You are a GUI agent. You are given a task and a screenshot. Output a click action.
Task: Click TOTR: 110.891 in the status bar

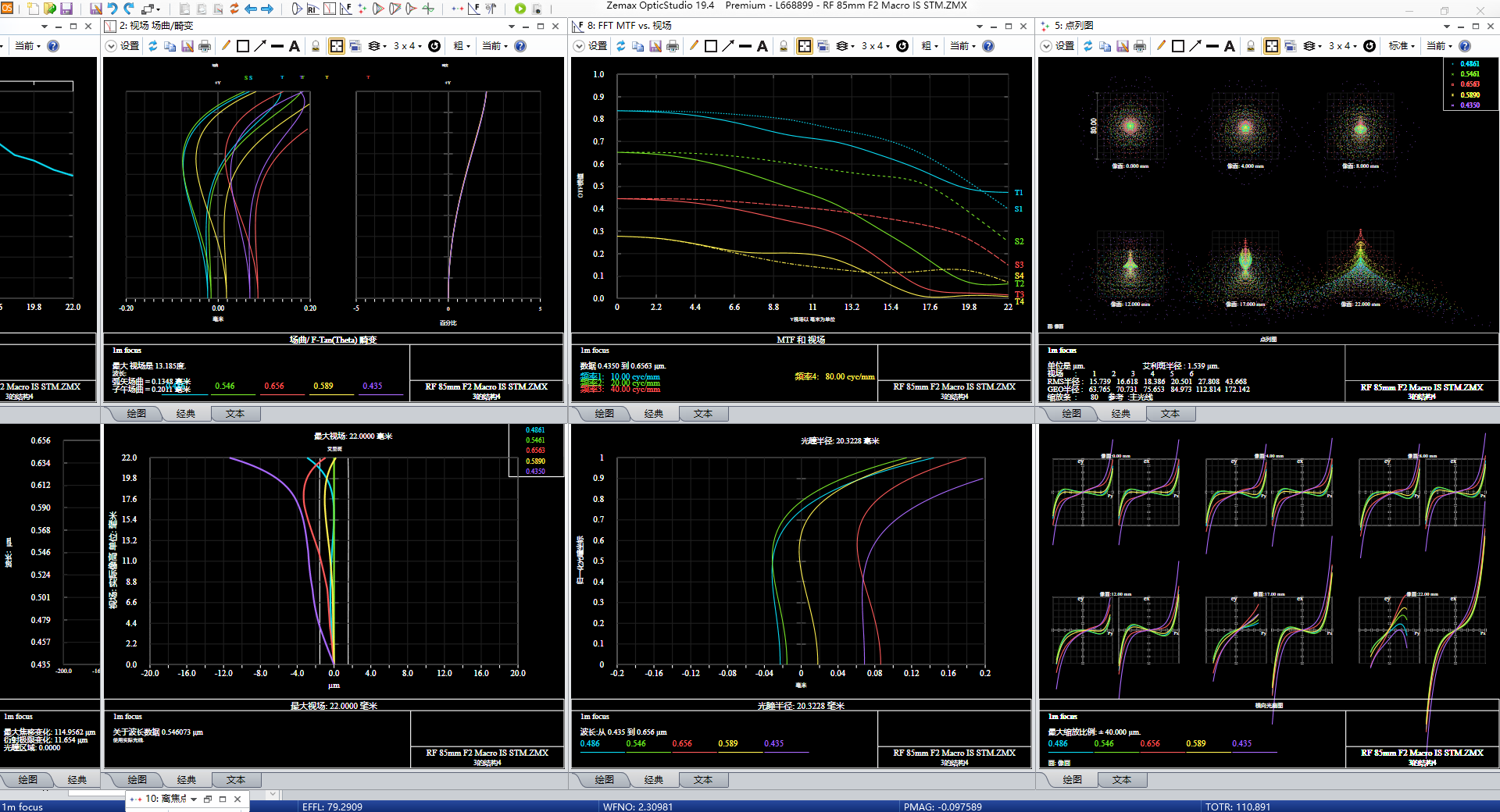coord(1237,807)
